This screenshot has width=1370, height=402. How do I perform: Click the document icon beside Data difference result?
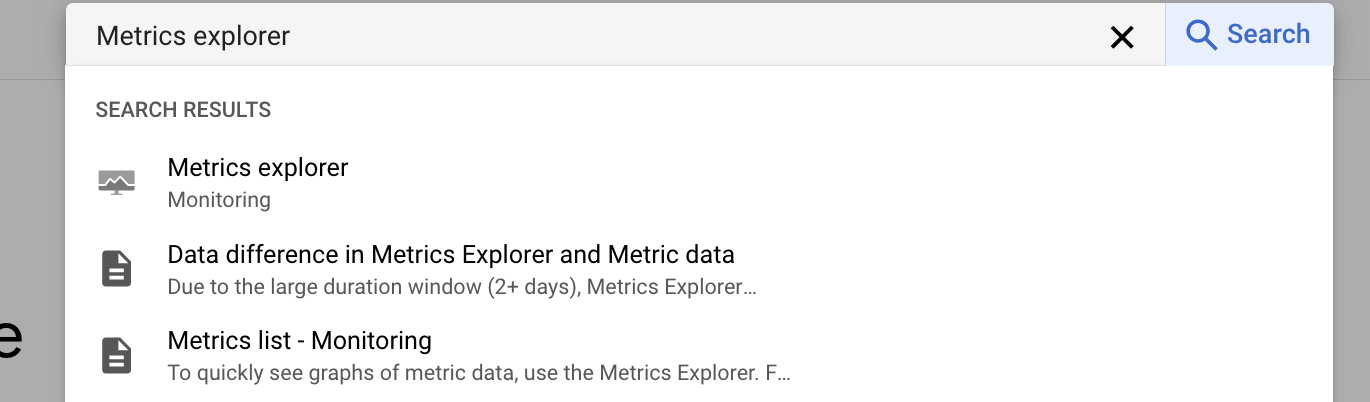pos(116,270)
